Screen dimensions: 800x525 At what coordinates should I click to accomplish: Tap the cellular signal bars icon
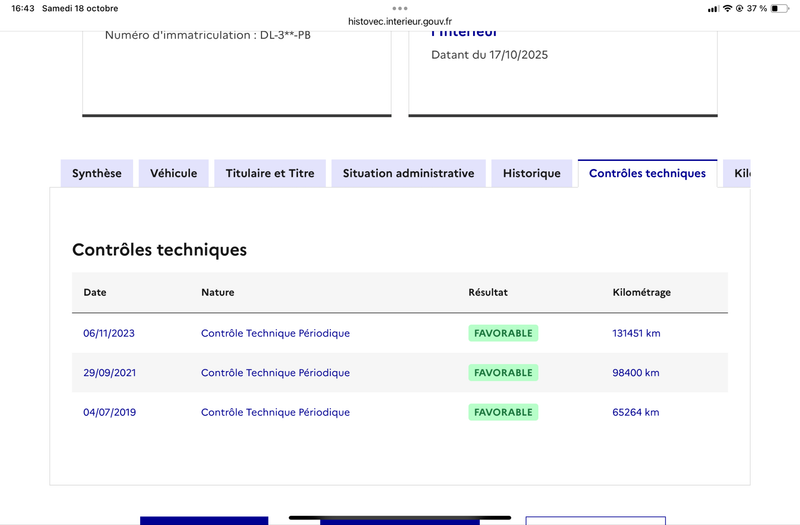(712, 8)
